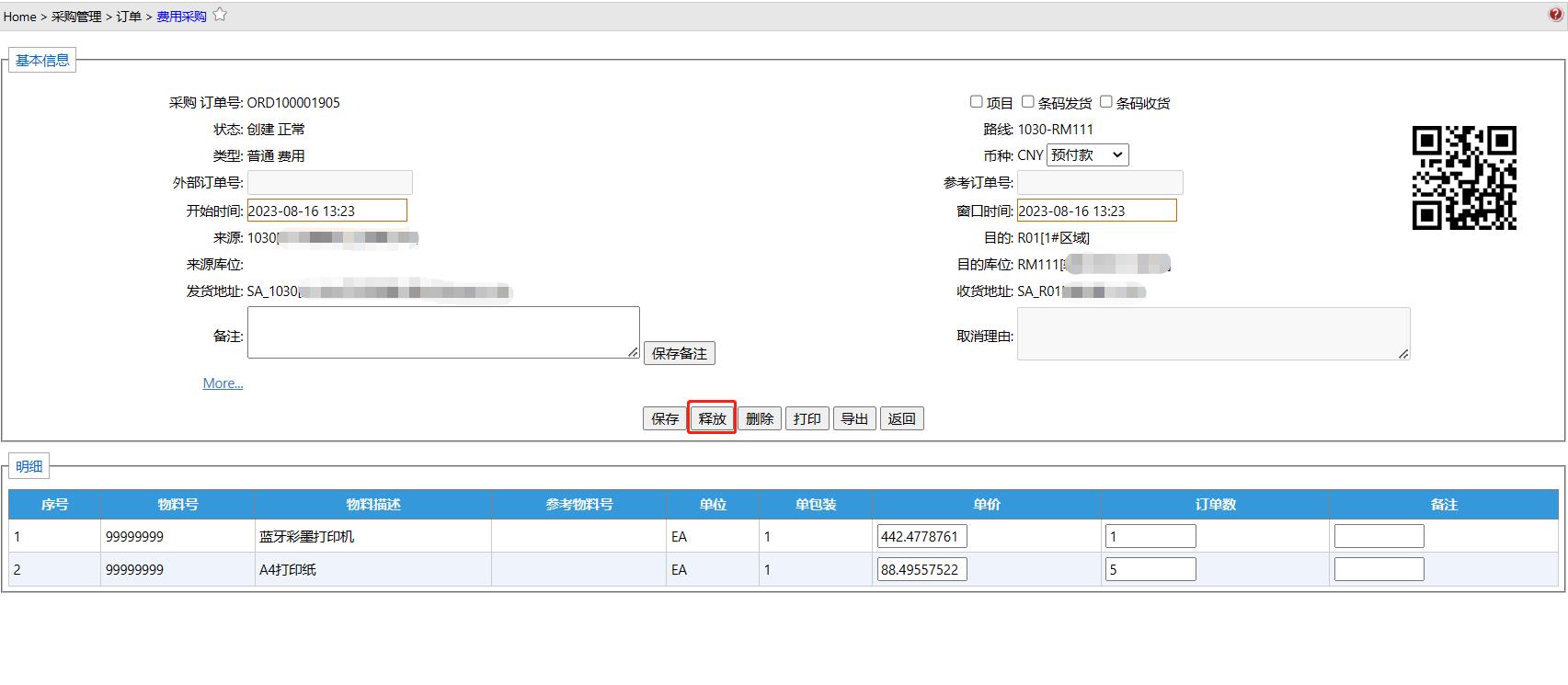The height and width of the screenshot is (685, 1568).
Task: Click the 参考物料号 column header
Action: click(578, 504)
